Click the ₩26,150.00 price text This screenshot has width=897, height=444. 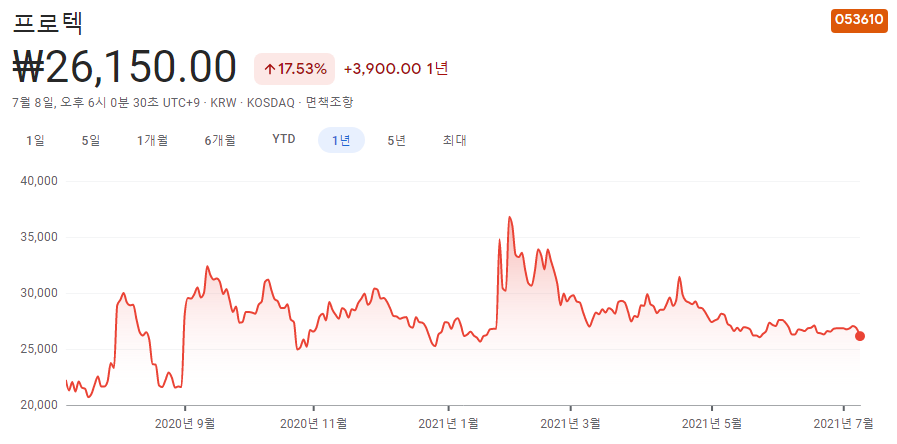[x=124, y=67]
